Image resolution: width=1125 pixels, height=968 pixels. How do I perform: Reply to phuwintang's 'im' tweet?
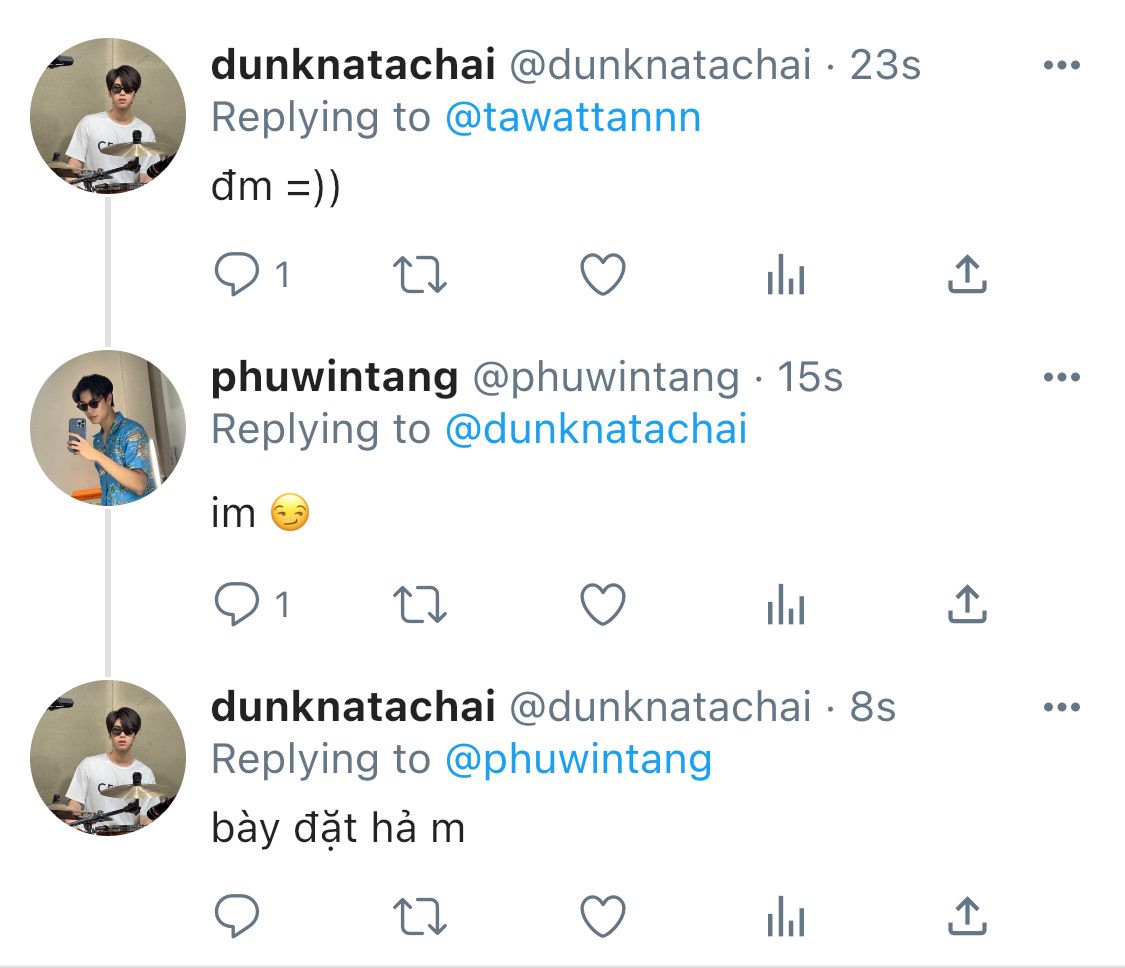(x=237, y=605)
